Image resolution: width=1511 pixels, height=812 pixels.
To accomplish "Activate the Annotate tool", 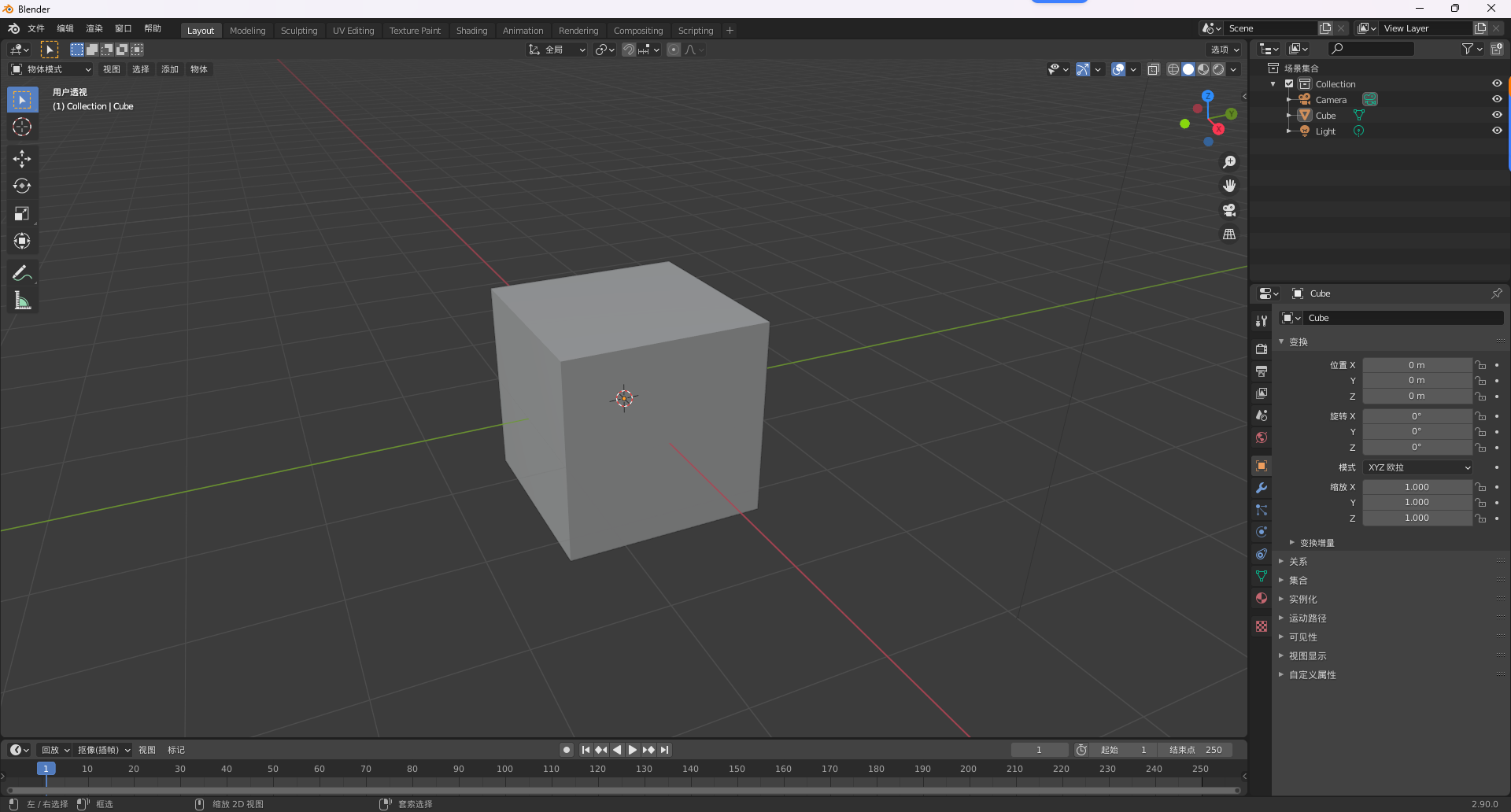I will [22, 272].
